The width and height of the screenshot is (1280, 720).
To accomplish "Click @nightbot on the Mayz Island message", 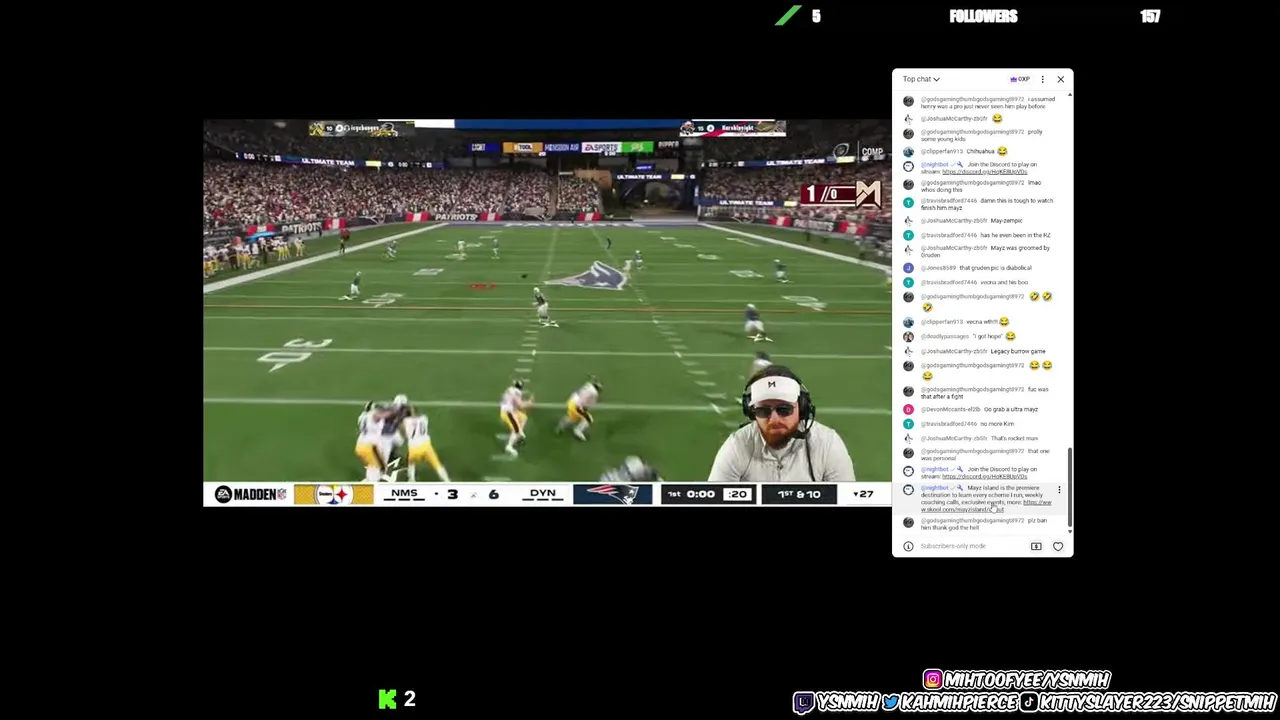I will (935, 488).
